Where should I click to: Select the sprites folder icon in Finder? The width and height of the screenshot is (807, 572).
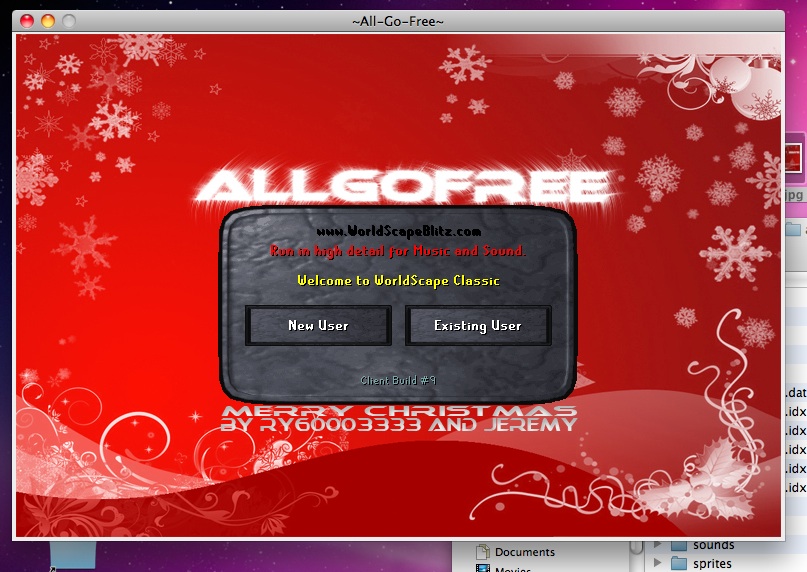679,563
